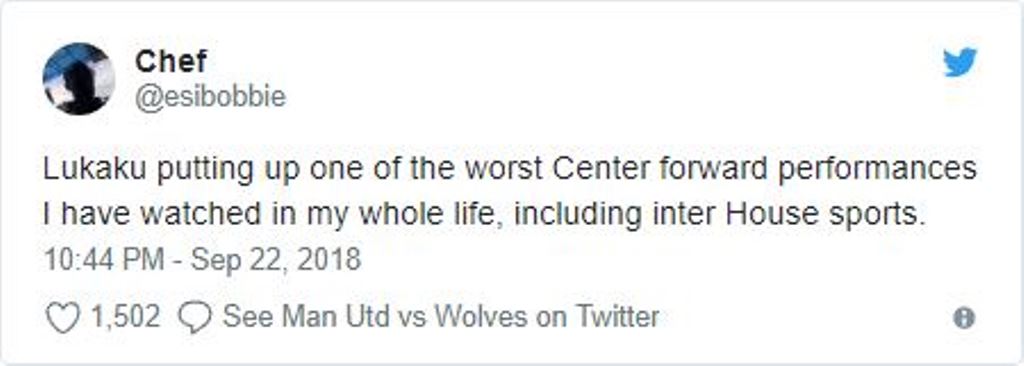Click the word Twitter in the bottom link
The height and width of the screenshot is (366, 1024).
[x=617, y=318]
